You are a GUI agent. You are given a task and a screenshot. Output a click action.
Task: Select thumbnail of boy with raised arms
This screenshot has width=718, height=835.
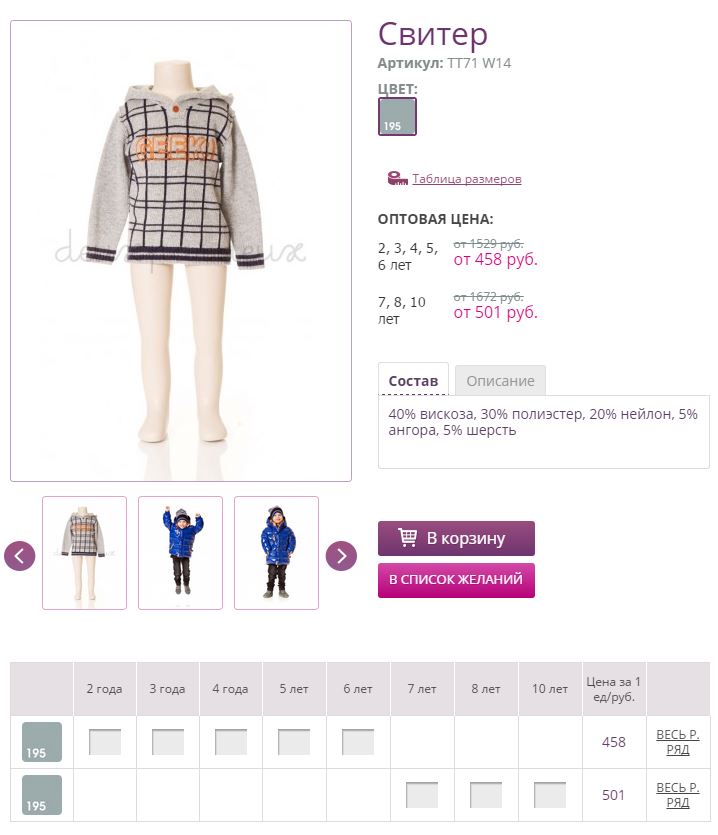pos(181,553)
